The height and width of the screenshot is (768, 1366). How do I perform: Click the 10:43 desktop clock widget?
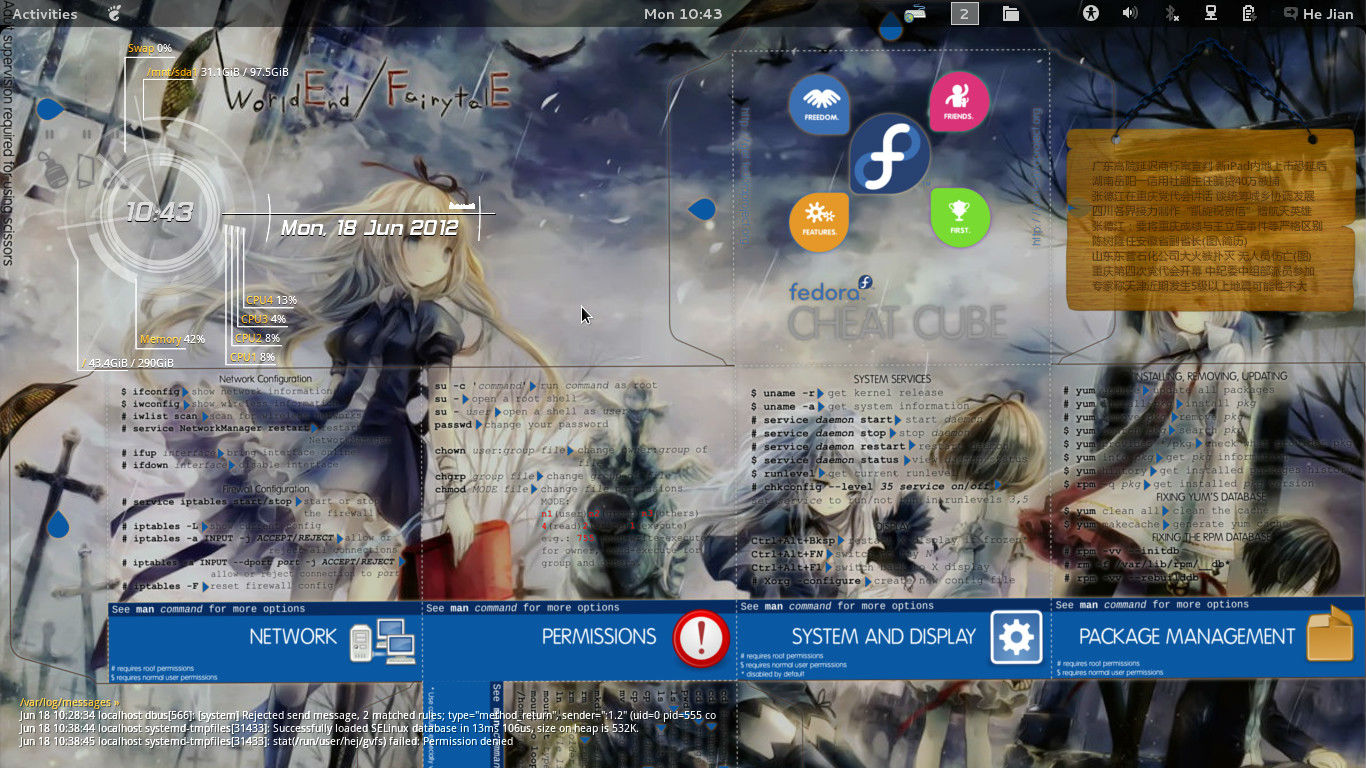tap(159, 212)
